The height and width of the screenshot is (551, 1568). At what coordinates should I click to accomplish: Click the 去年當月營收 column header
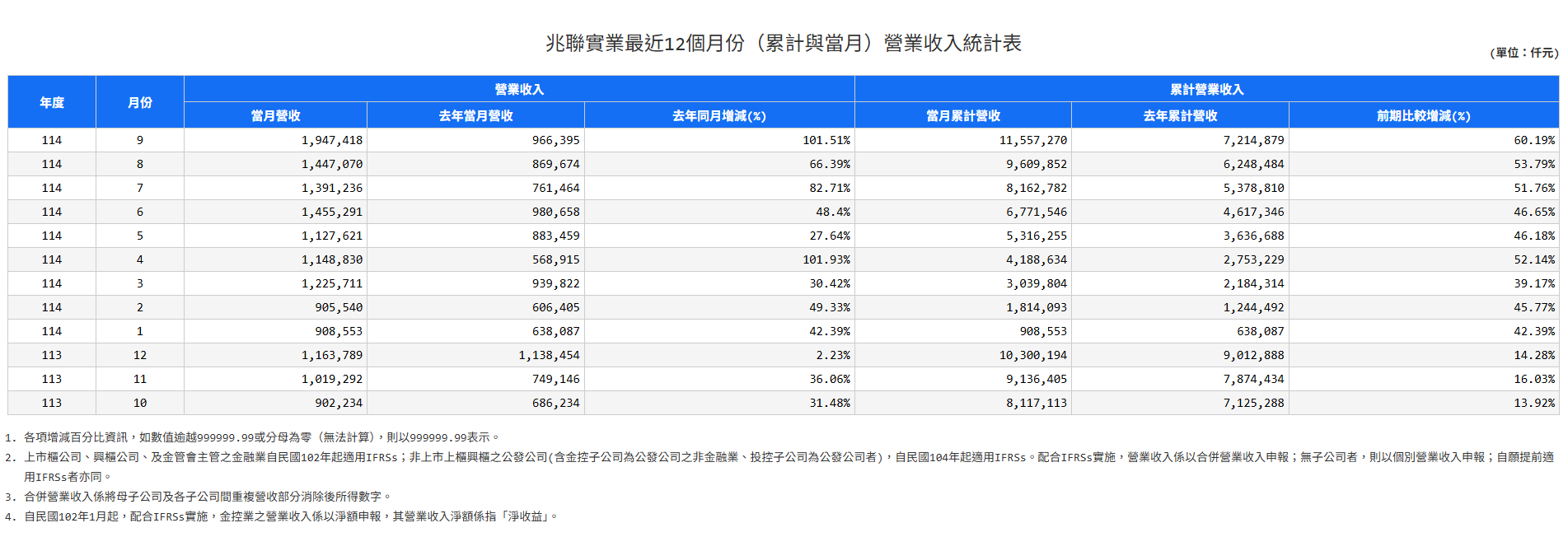pyautogui.click(x=475, y=115)
